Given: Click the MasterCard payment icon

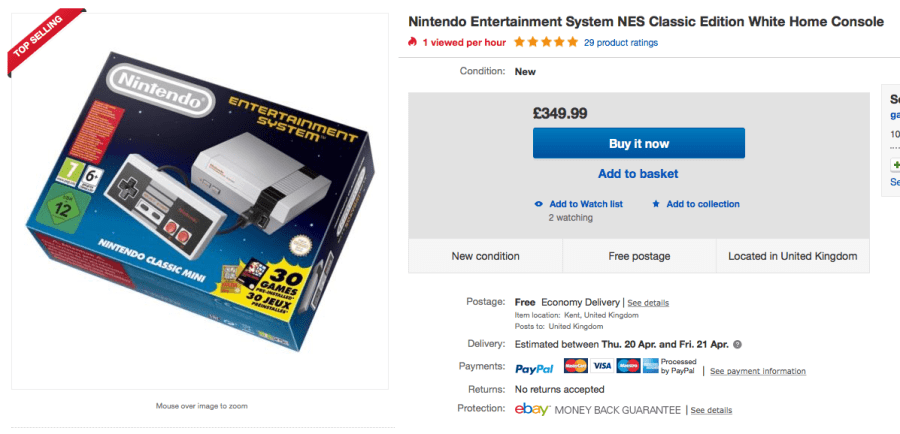Looking at the screenshot, I should tap(575, 366).
